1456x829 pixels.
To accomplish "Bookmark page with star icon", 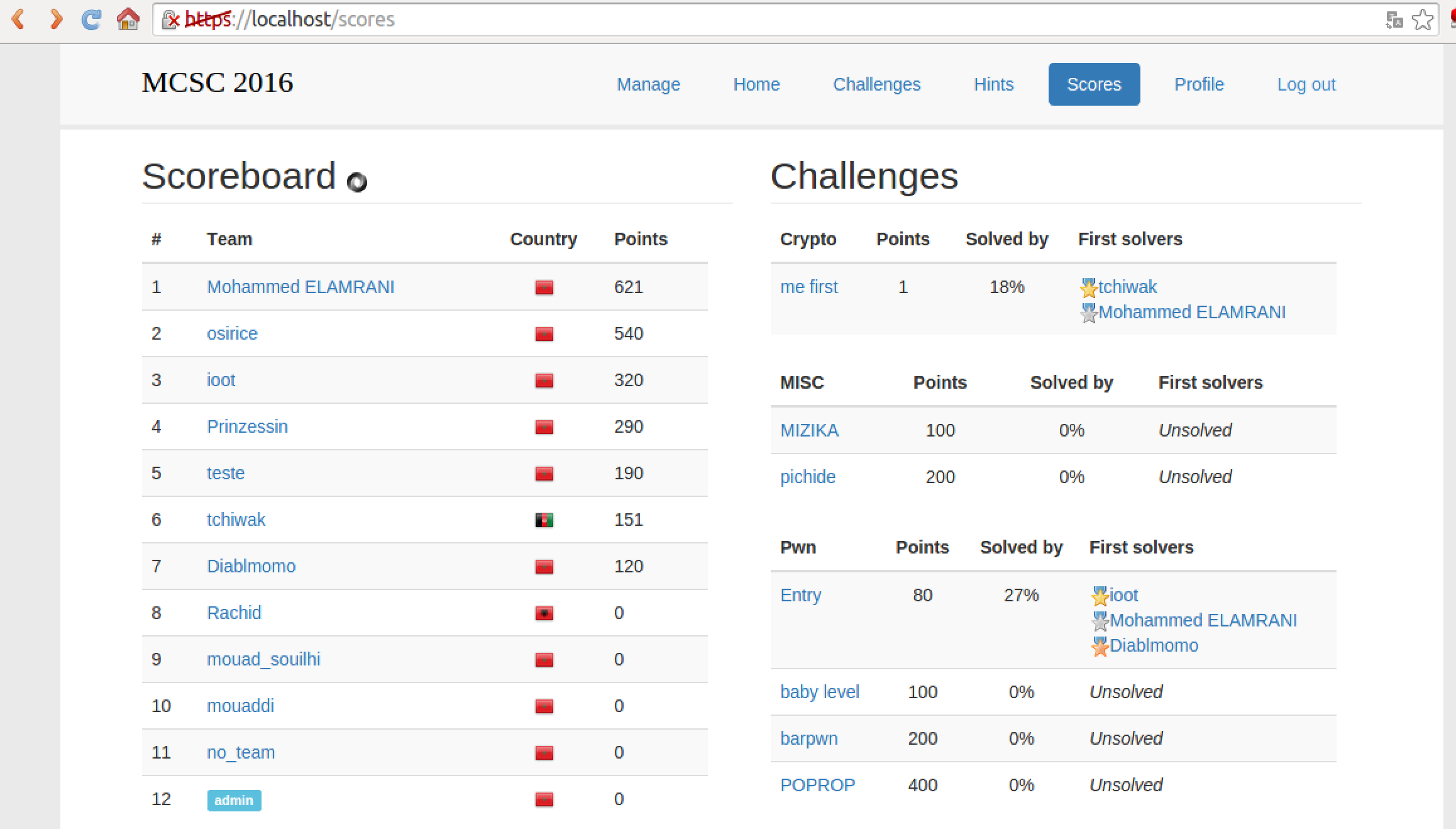I will [x=1422, y=20].
